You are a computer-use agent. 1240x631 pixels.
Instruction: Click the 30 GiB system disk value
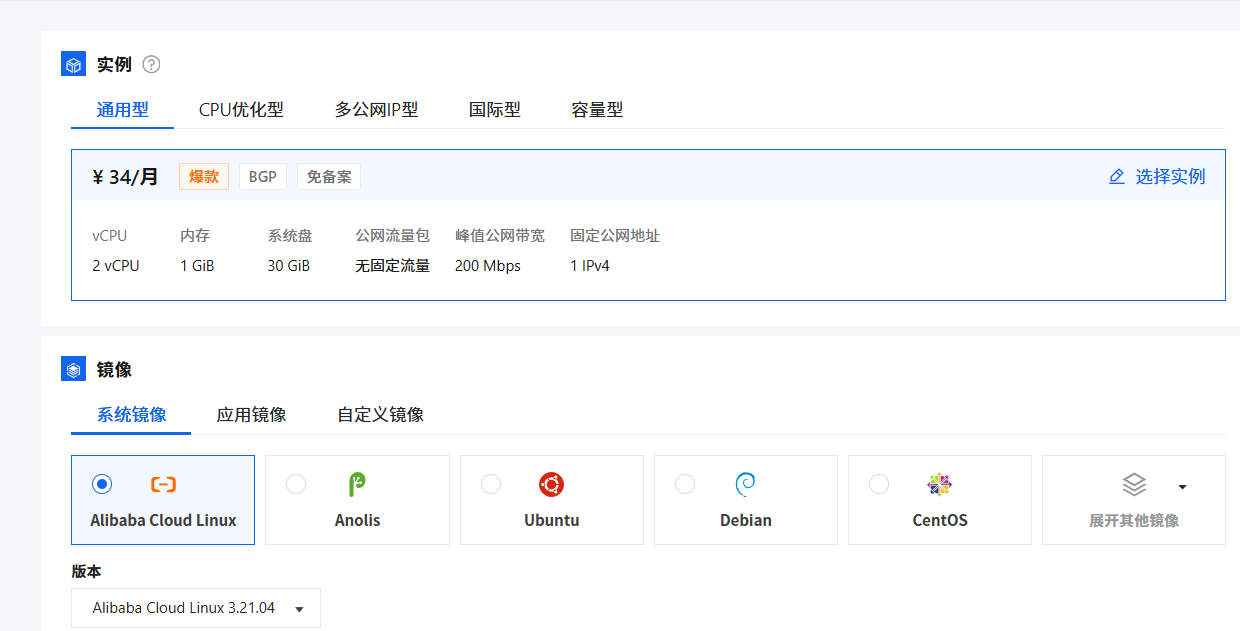(288, 266)
